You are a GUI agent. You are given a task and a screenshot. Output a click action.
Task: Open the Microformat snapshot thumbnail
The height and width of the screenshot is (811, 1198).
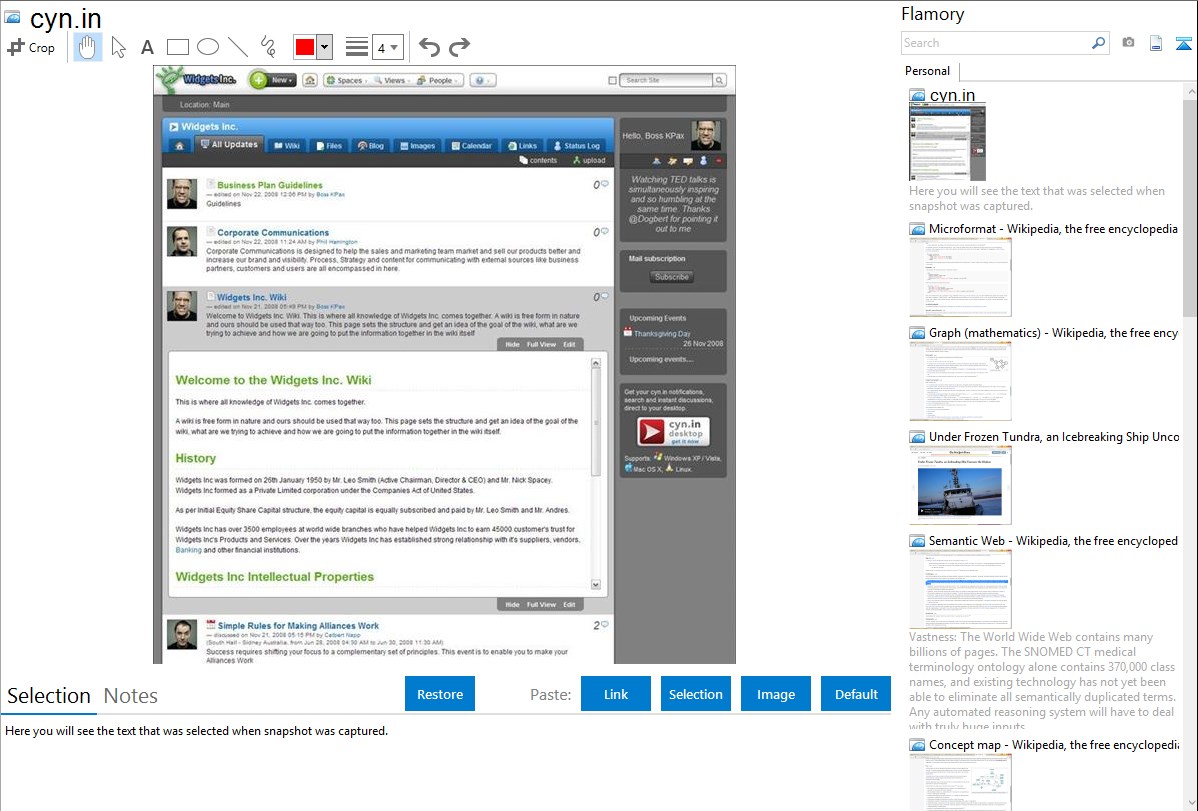(x=960, y=277)
